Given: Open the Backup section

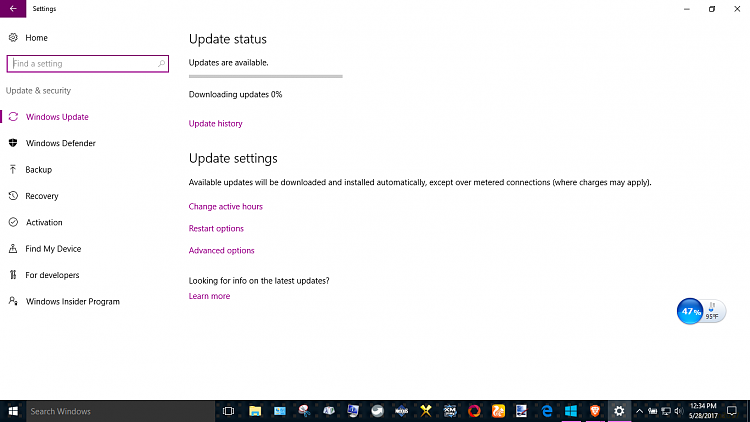Looking at the screenshot, I should (39, 169).
